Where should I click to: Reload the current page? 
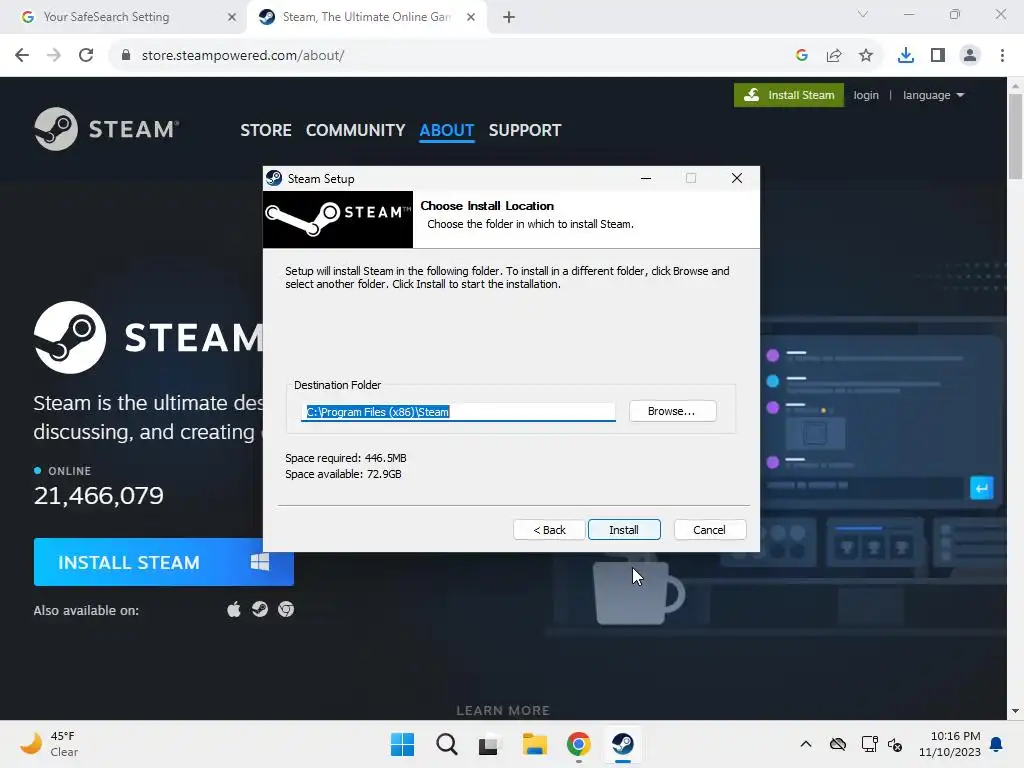pos(86,55)
